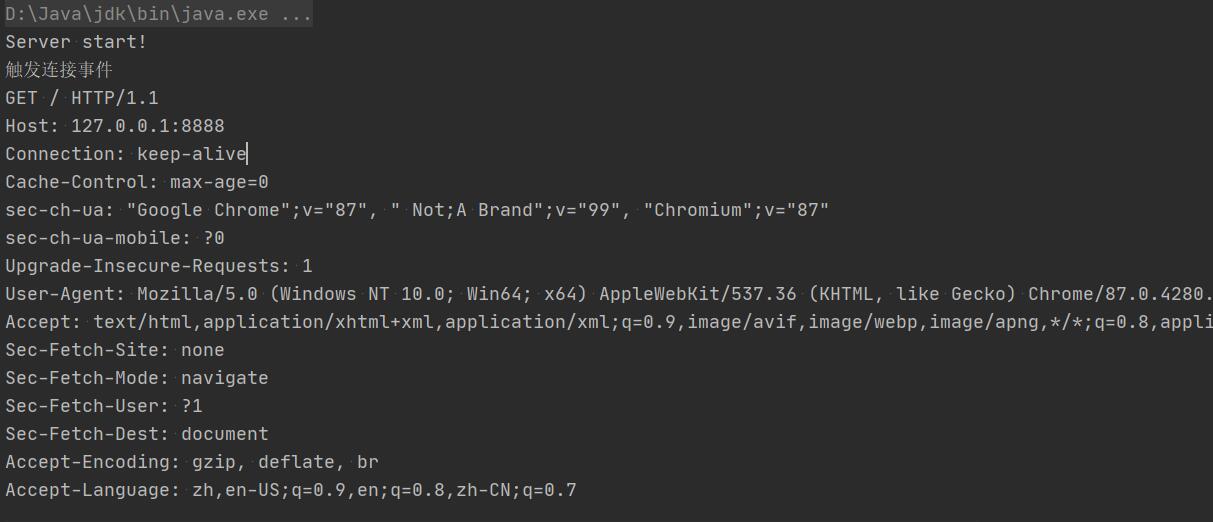
Task: Click the Chinese text line '触发连接事件'
Action: [59, 70]
